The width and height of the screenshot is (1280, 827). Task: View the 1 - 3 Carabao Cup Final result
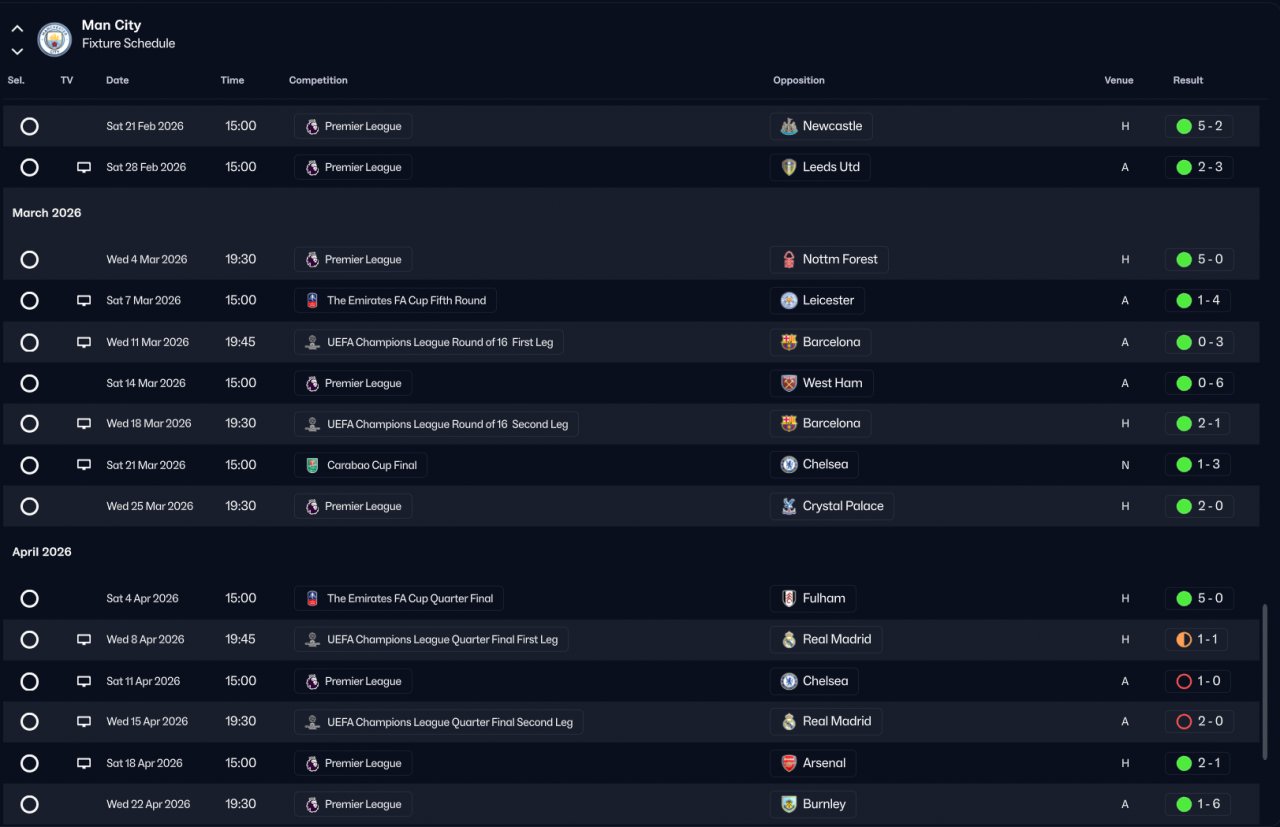1199,465
